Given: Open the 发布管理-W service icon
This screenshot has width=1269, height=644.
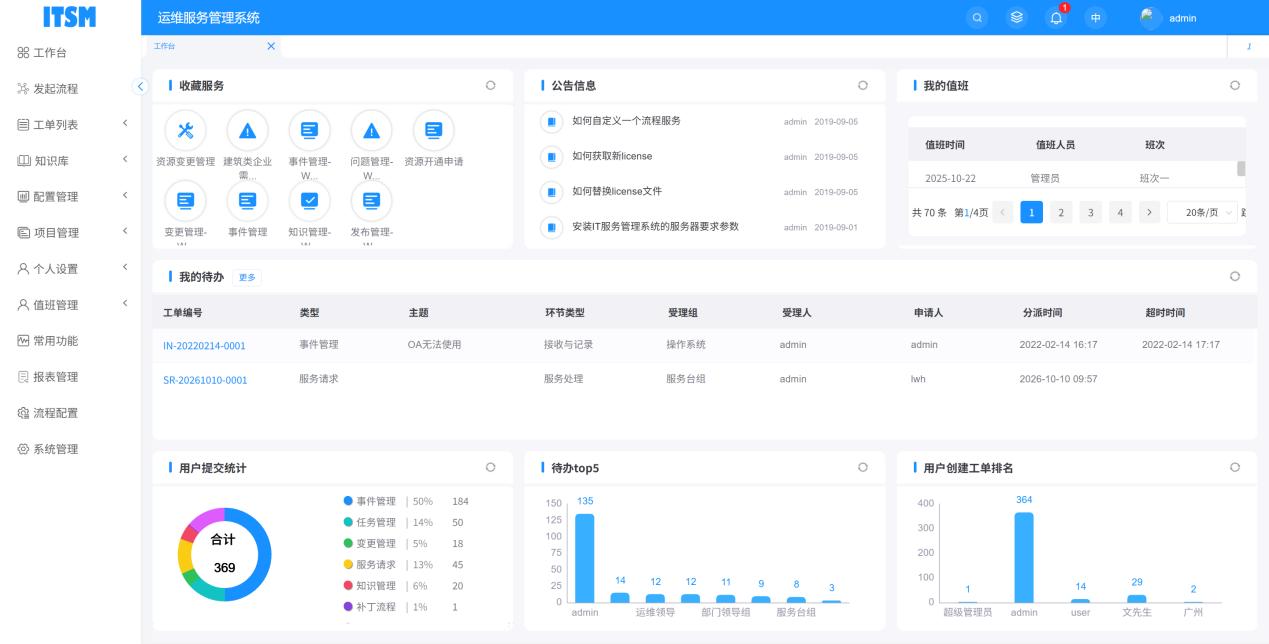Looking at the screenshot, I should 371,201.
